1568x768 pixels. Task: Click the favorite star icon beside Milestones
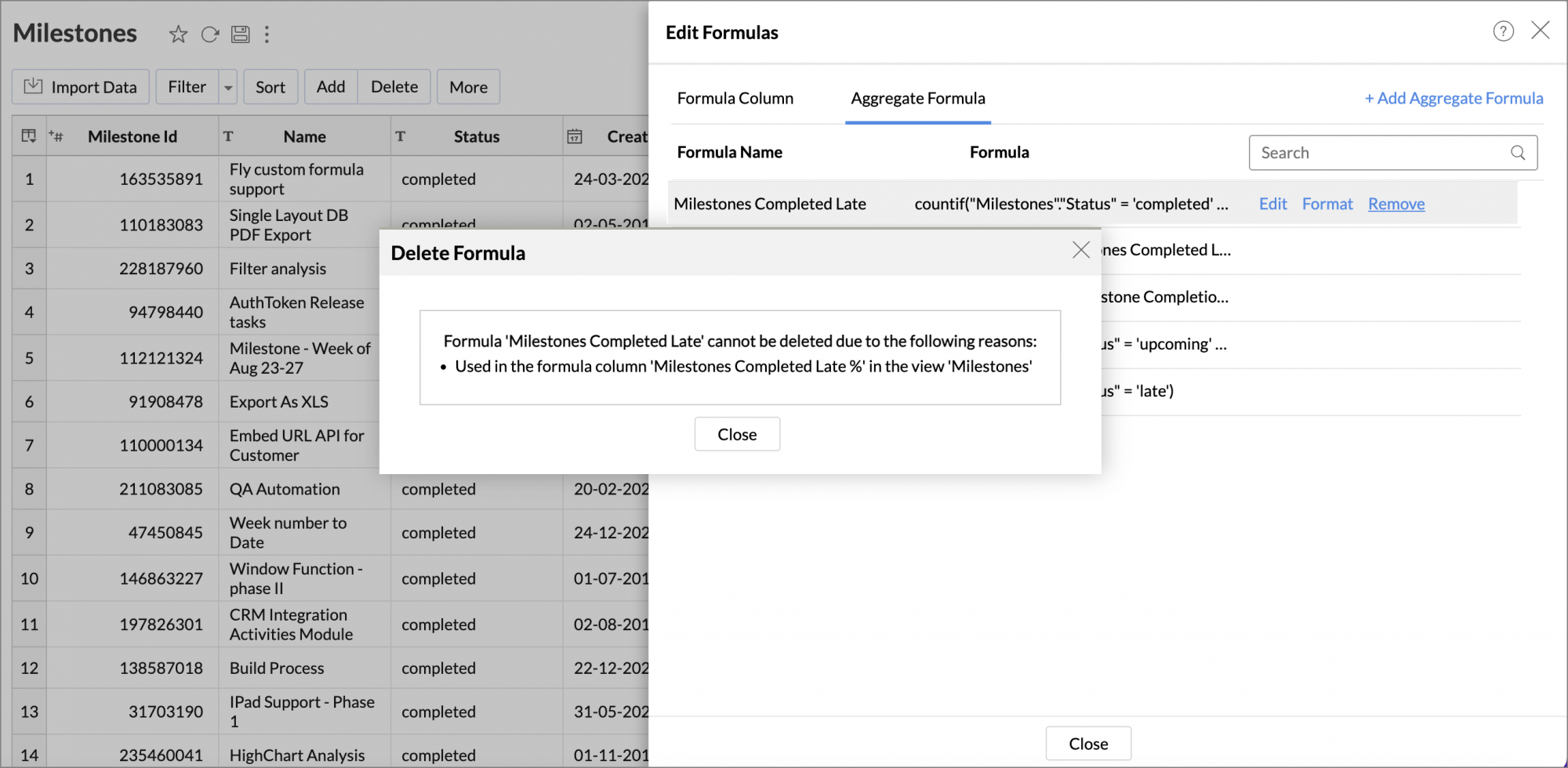click(x=178, y=34)
